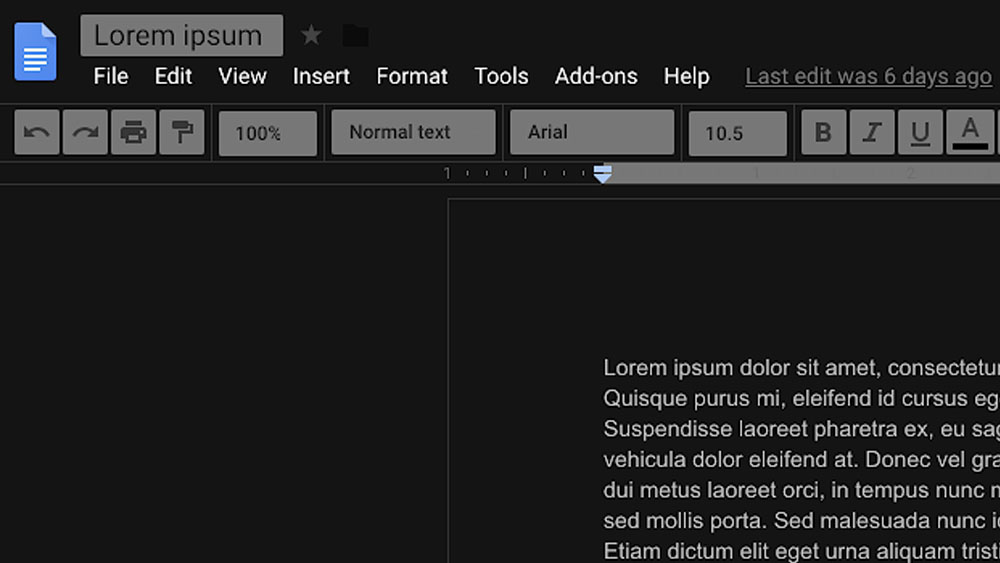Click the Redo arrow icon
This screenshot has height=563, width=1000.
pos(85,133)
